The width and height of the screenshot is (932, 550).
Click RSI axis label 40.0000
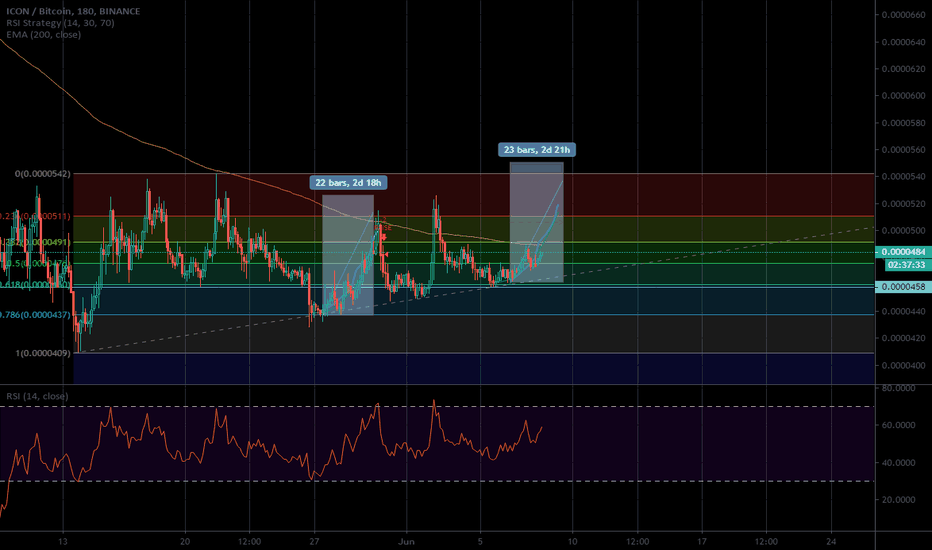coord(898,463)
